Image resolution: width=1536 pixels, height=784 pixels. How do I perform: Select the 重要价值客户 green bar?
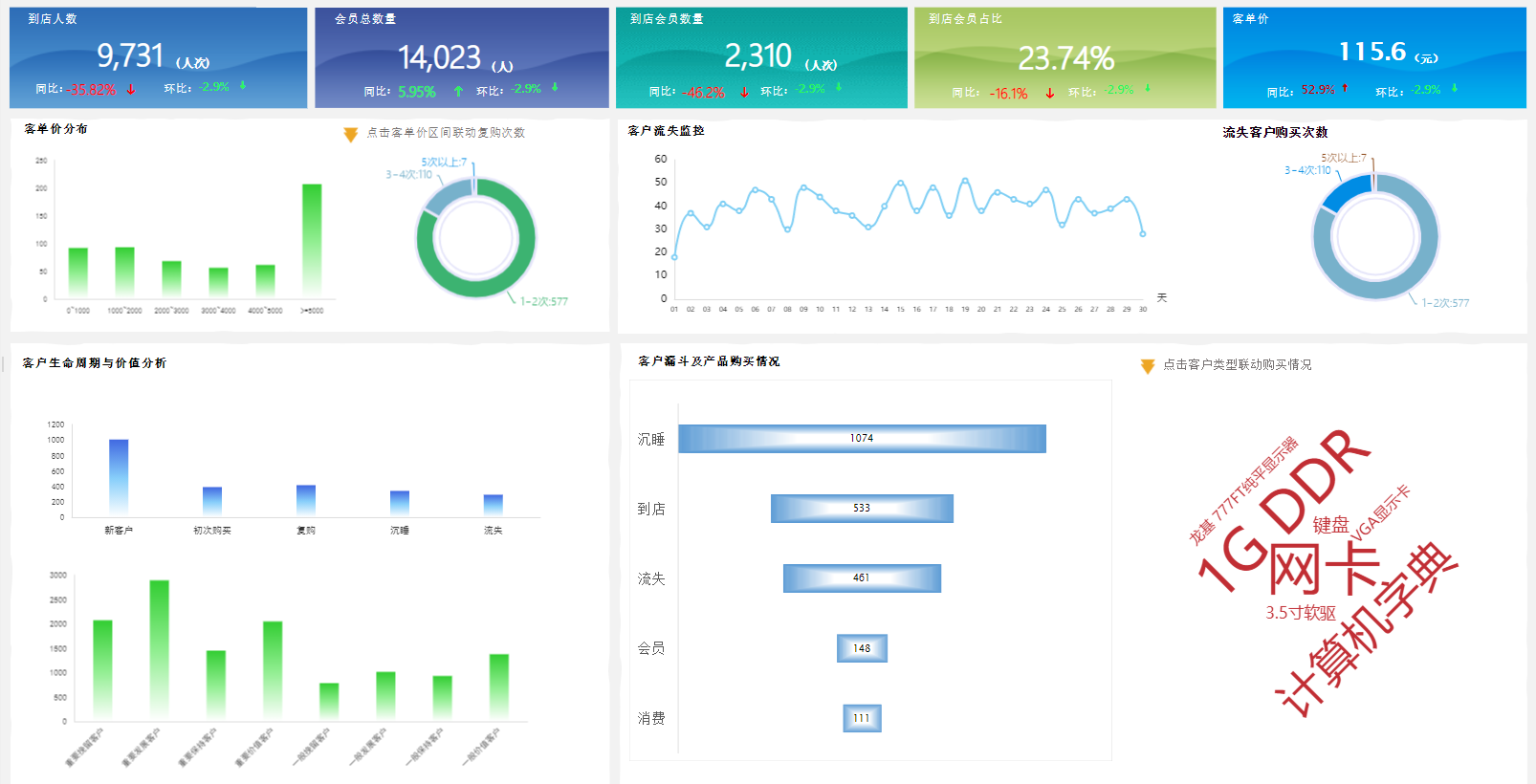coord(273,671)
